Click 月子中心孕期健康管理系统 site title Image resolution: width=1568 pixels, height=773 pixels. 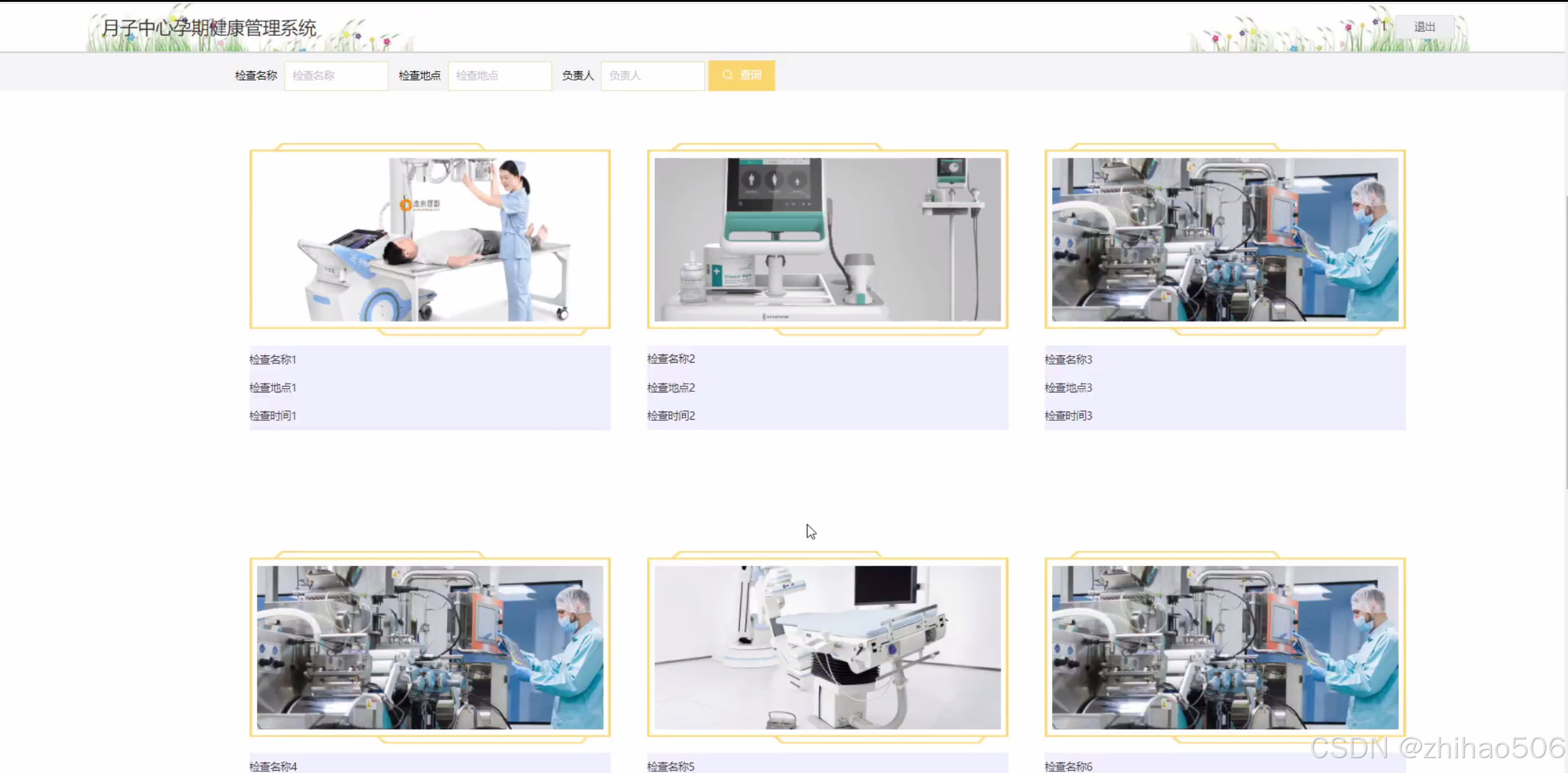coord(209,28)
